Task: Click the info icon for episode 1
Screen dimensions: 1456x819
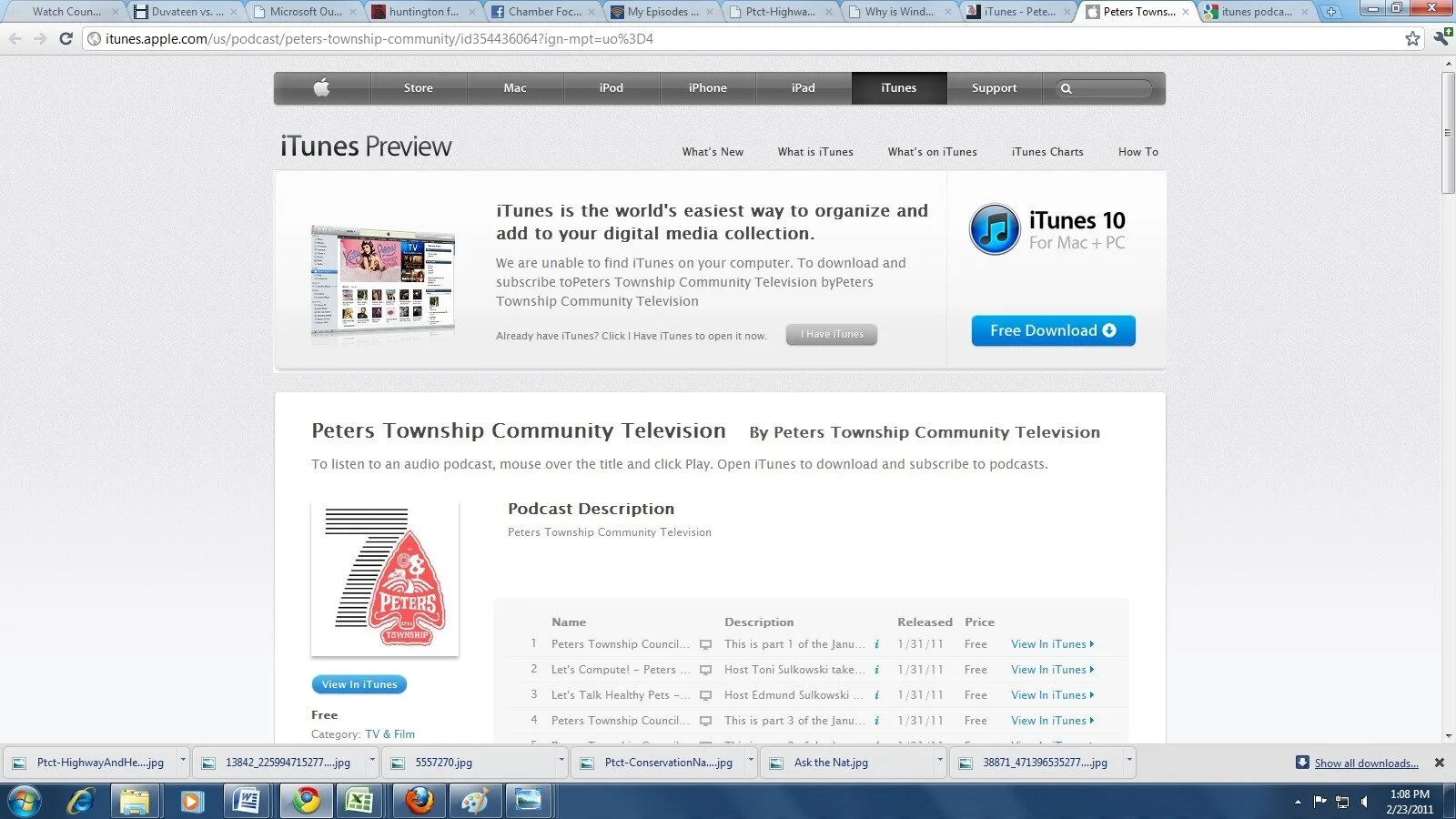Action: 876,644
